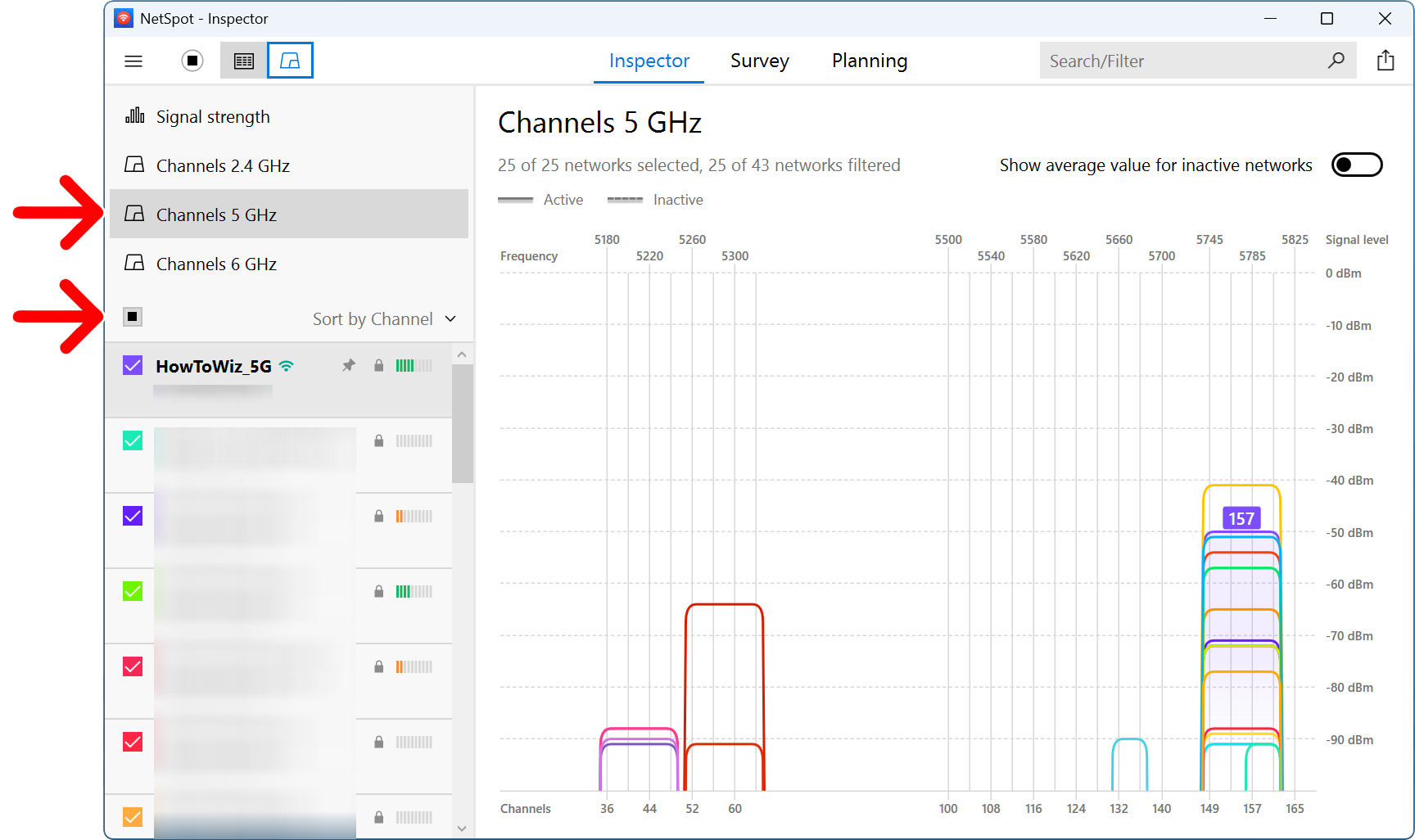Open the Planning tab
1415x840 pixels.
coord(869,61)
